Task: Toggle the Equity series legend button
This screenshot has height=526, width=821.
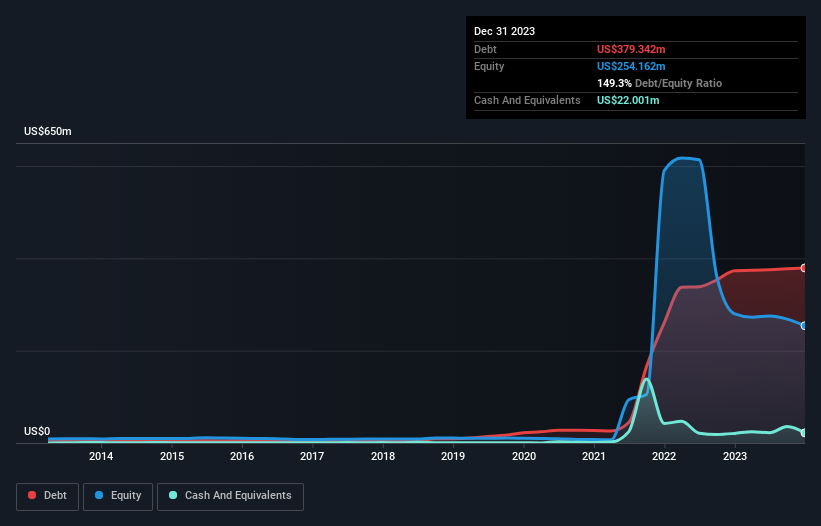Action: [x=118, y=496]
